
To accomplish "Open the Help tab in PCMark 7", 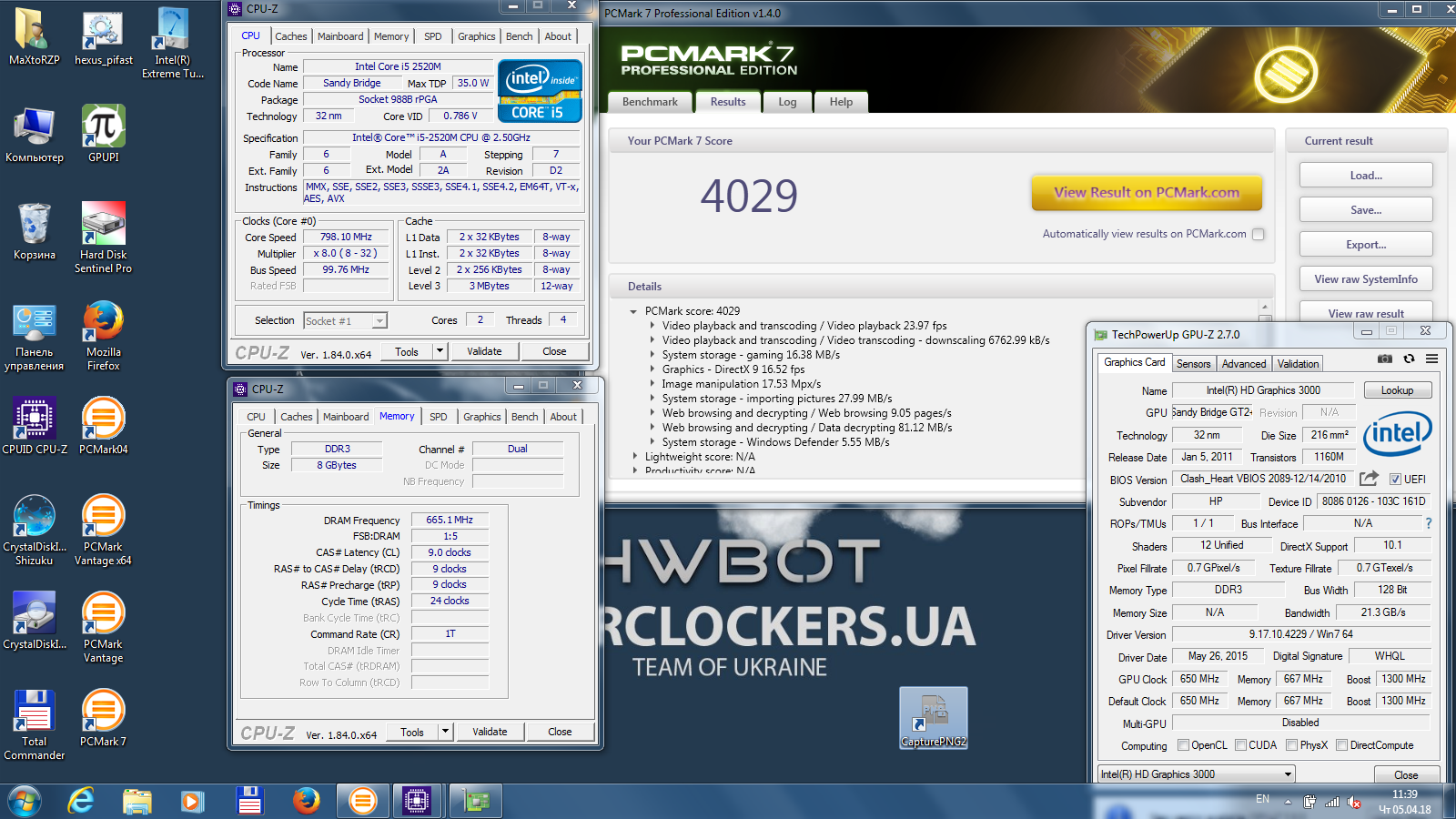I will 841,102.
